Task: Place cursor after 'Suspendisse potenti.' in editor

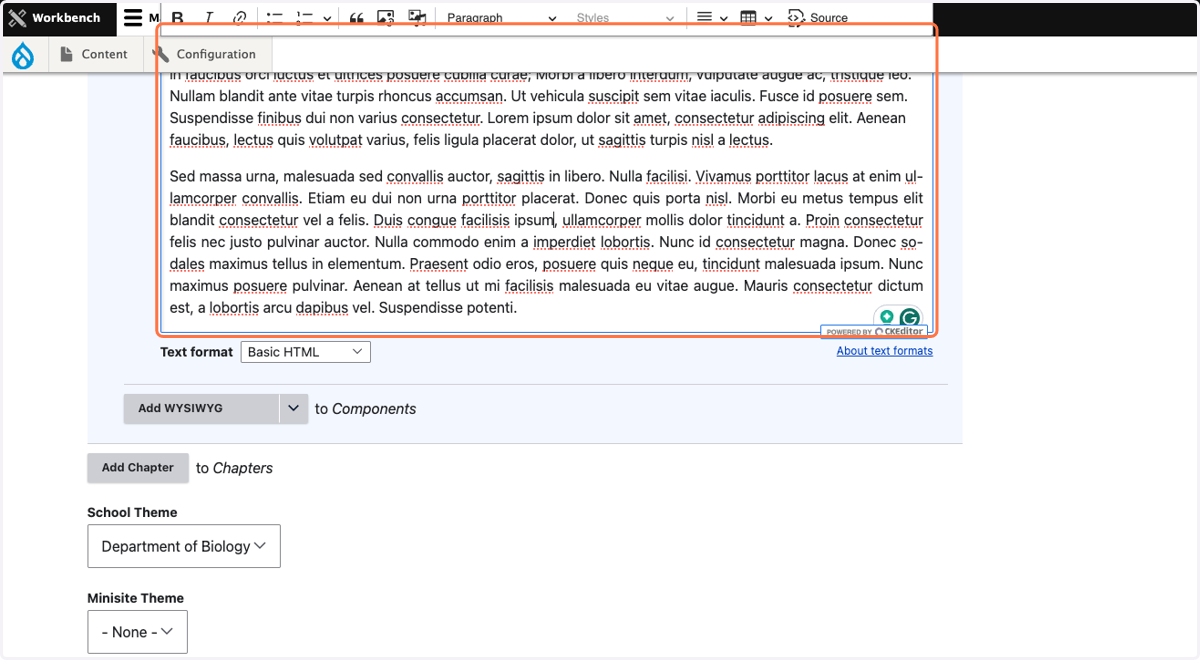Action: (x=518, y=308)
